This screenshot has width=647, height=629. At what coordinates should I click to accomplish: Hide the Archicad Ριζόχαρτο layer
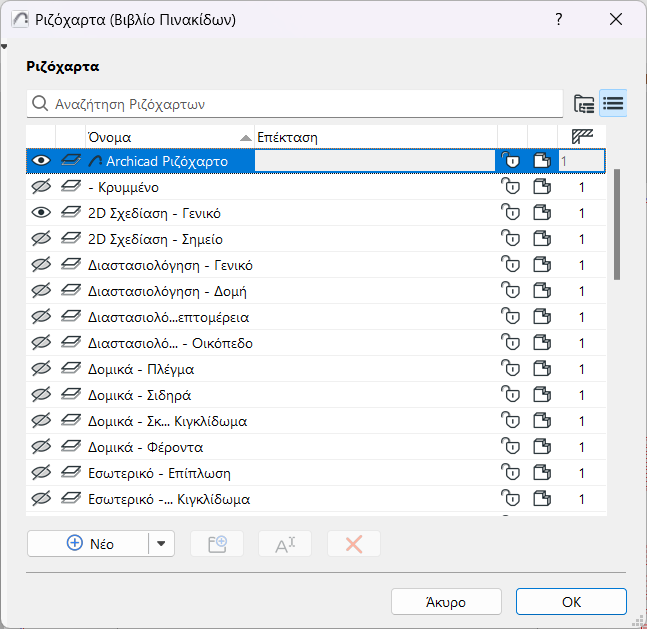(x=41, y=161)
